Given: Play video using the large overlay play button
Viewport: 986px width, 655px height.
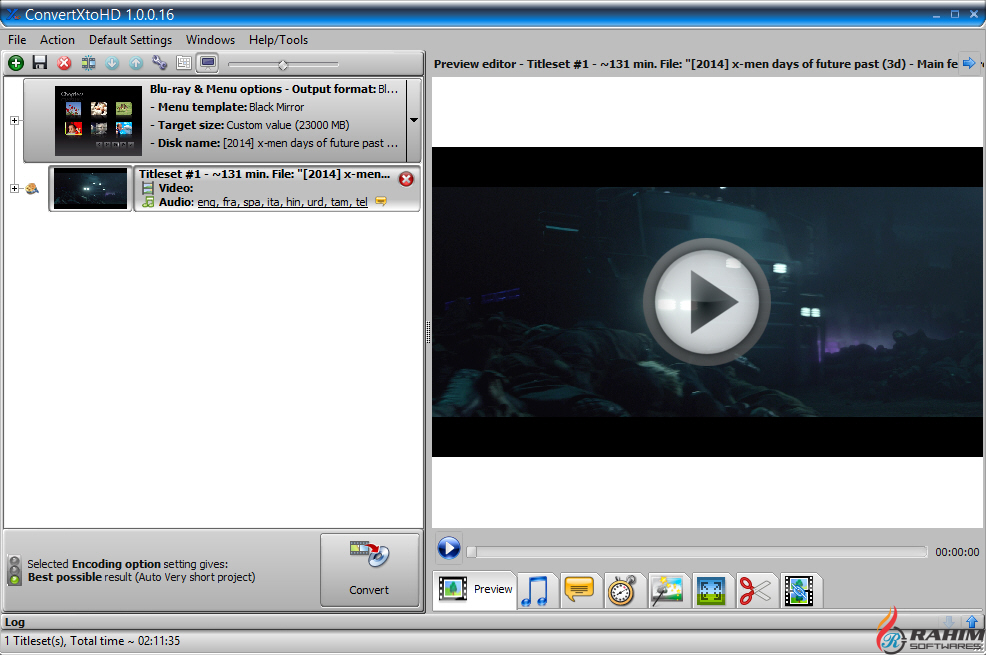Looking at the screenshot, I should (707, 302).
